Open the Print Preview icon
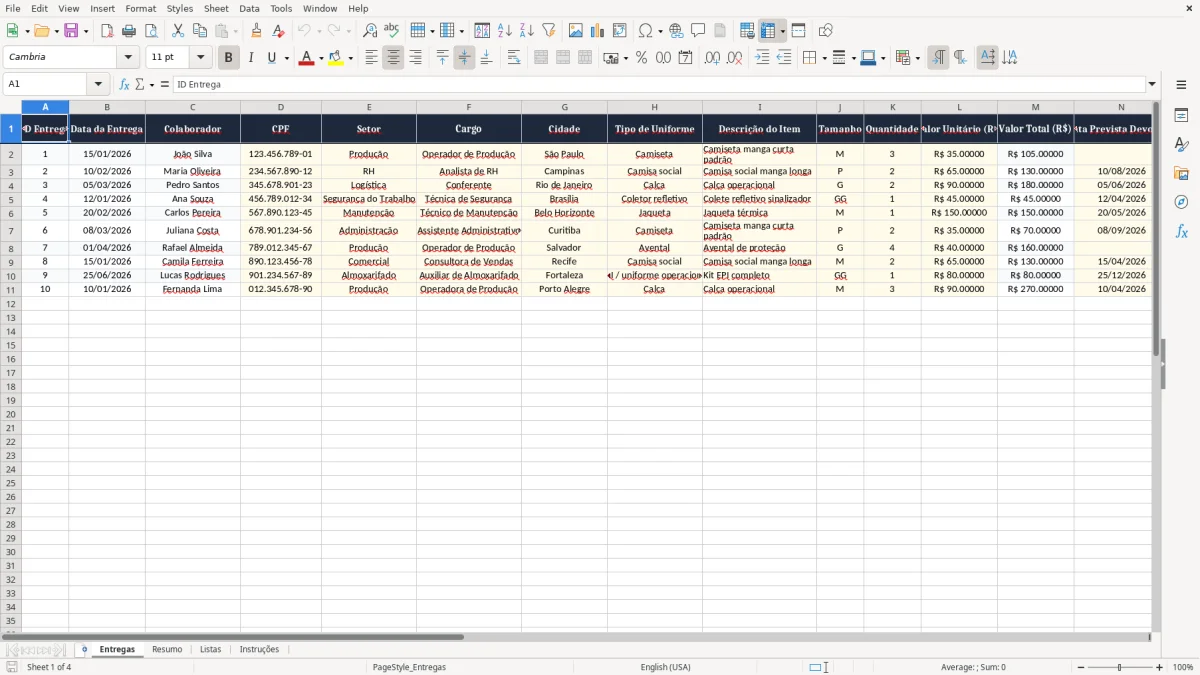 pos(150,31)
